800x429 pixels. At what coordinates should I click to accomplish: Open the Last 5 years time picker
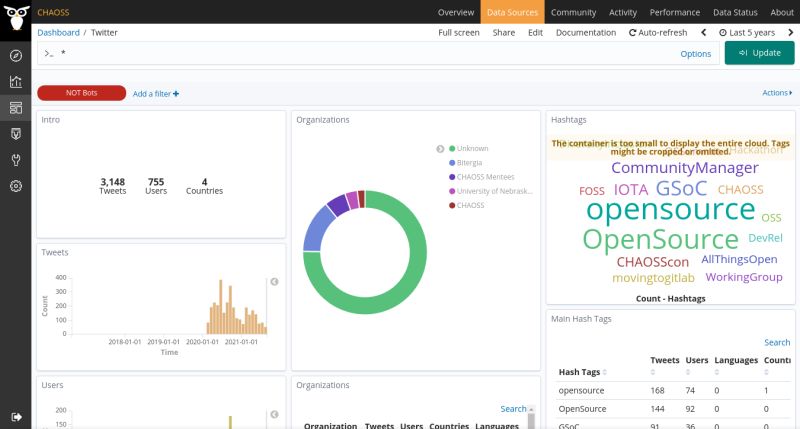click(747, 32)
